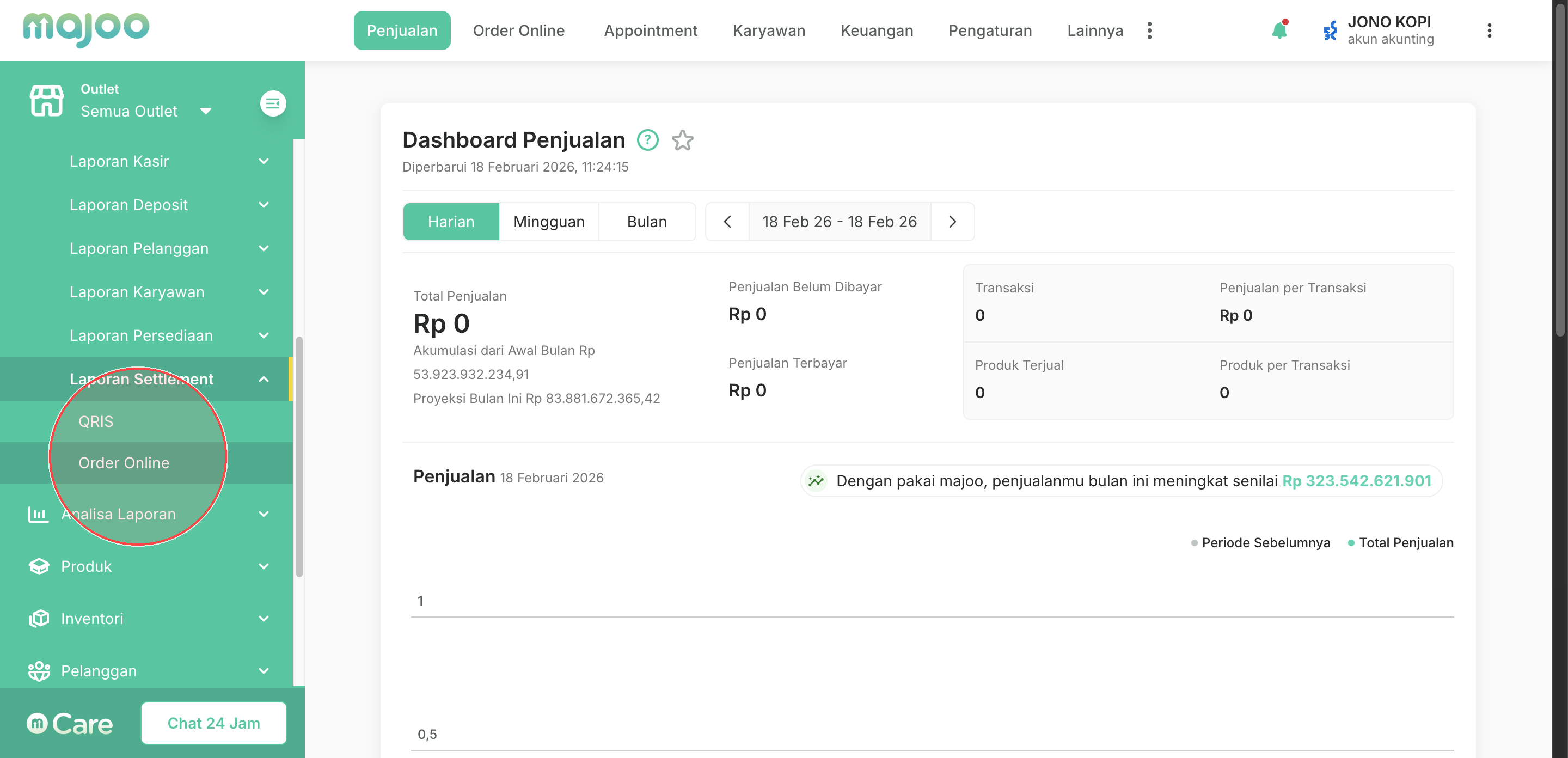Open the Keuangan top menu
The image size is (1568, 758).
point(876,30)
